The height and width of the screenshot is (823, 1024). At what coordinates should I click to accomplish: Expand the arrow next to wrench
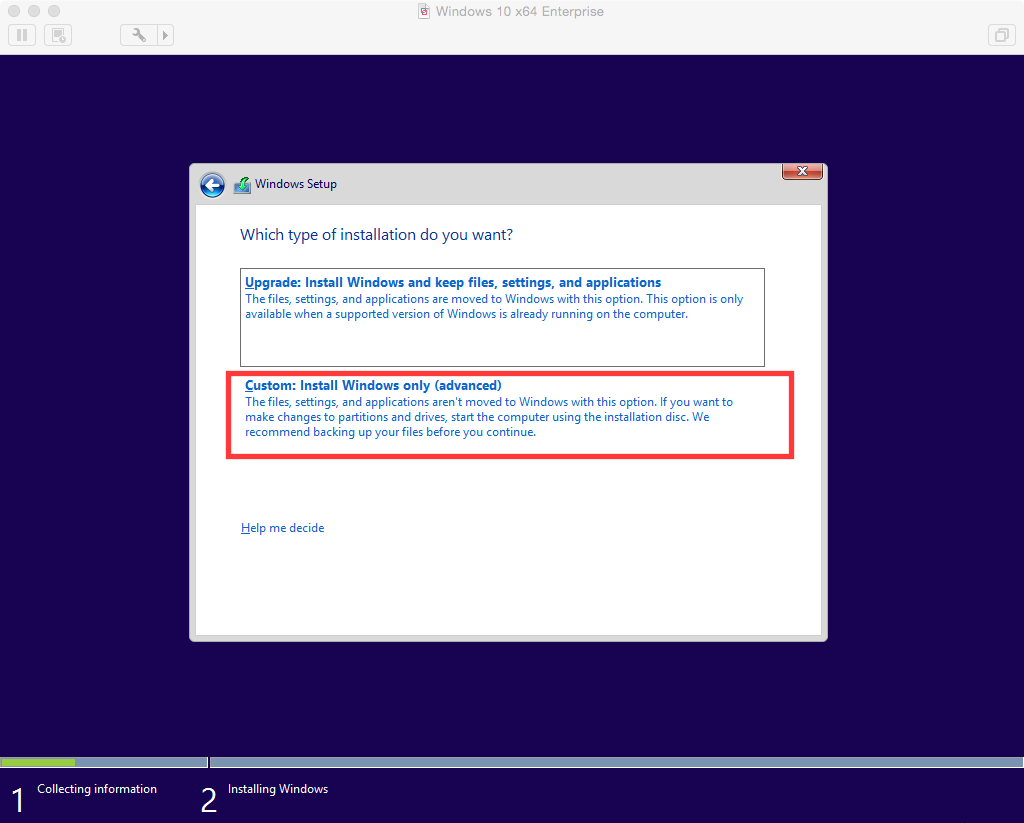(165, 35)
